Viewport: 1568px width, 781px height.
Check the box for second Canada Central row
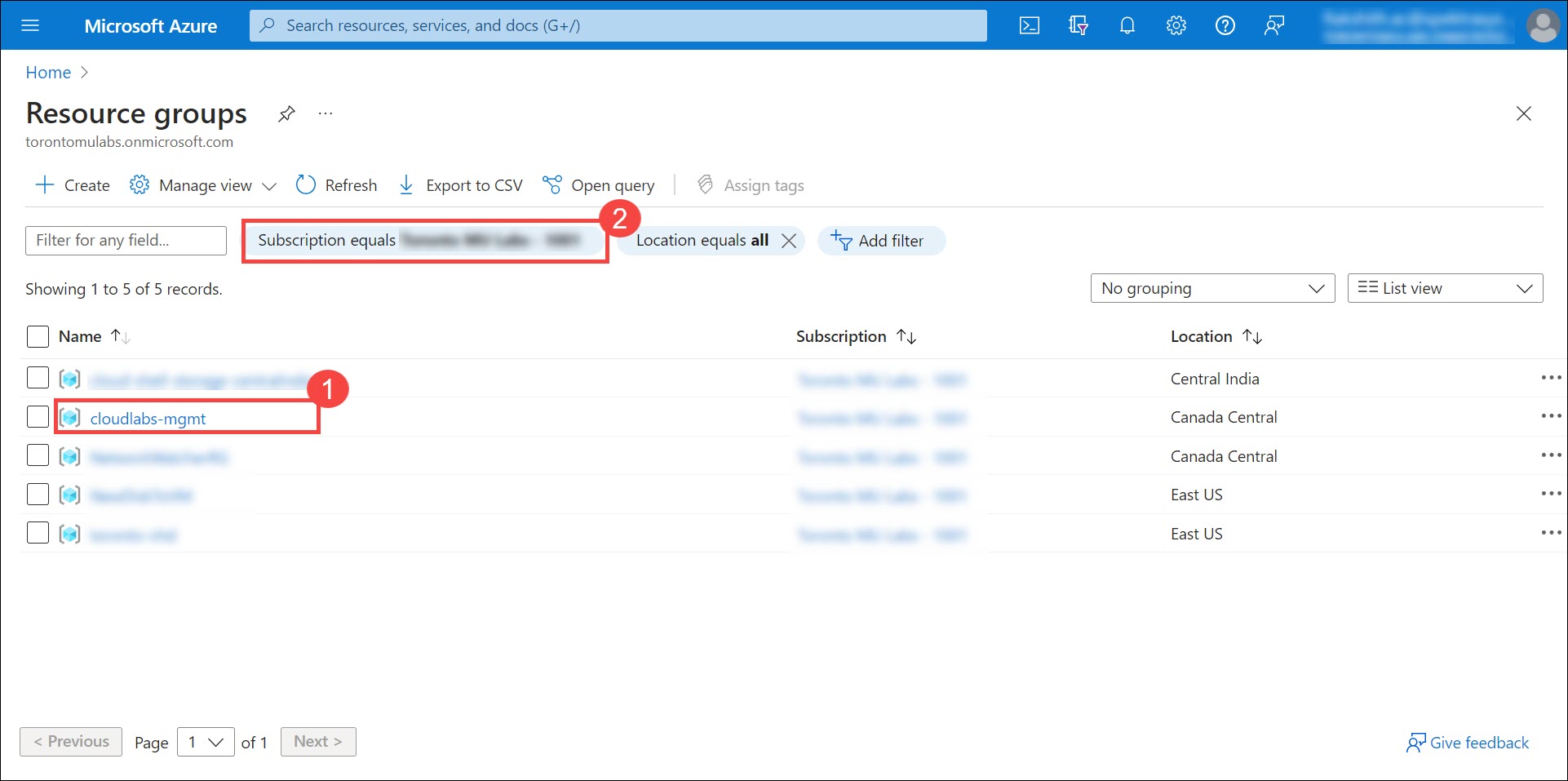point(38,455)
